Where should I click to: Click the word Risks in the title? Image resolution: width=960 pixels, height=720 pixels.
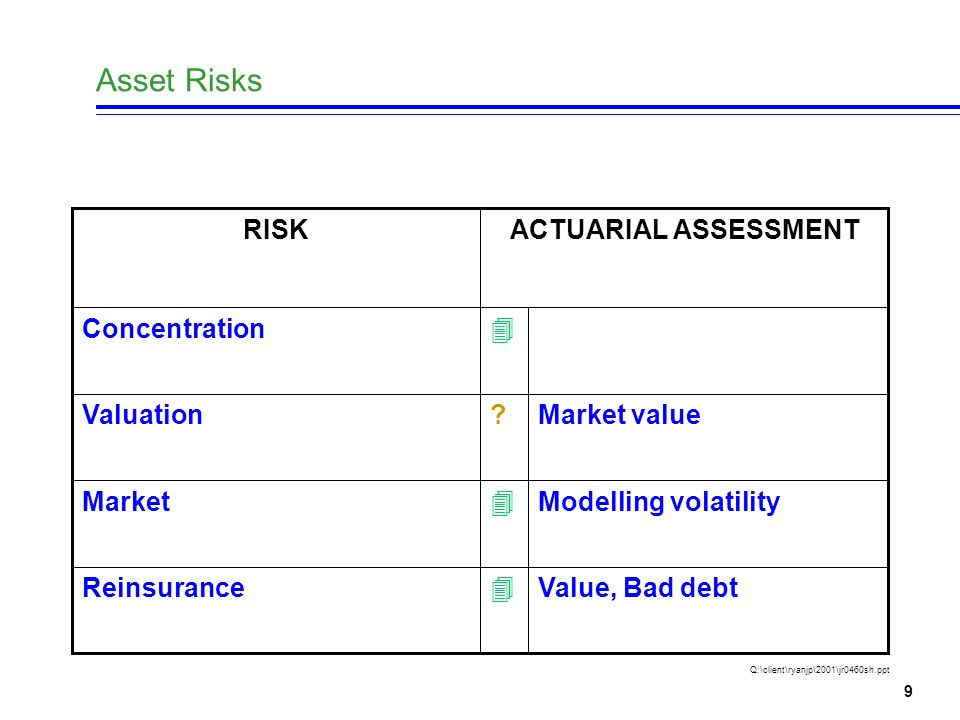[x=223, y=80]
